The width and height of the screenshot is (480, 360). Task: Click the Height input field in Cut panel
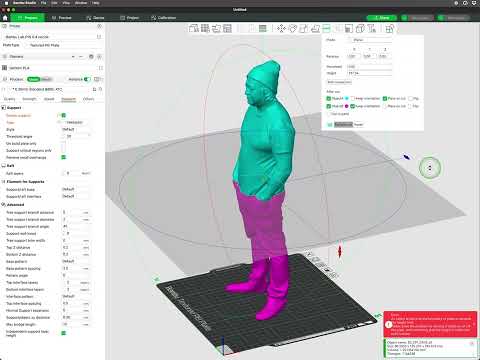click(370, 73)
